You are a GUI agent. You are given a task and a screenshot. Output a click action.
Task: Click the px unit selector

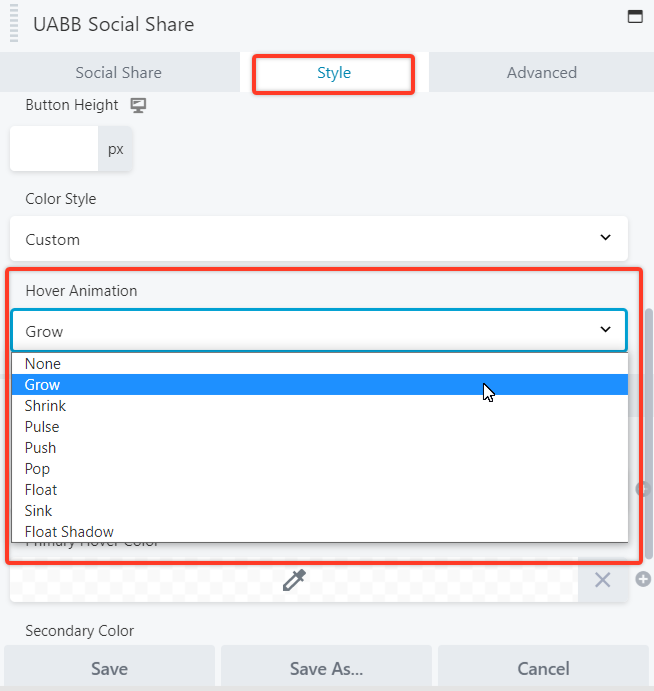click(x=116, y=149)
